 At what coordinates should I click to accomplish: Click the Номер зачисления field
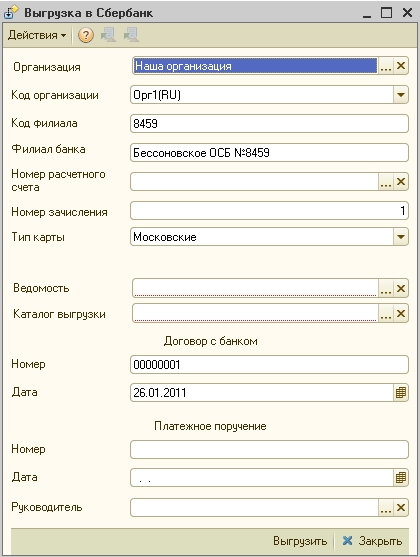269,211
